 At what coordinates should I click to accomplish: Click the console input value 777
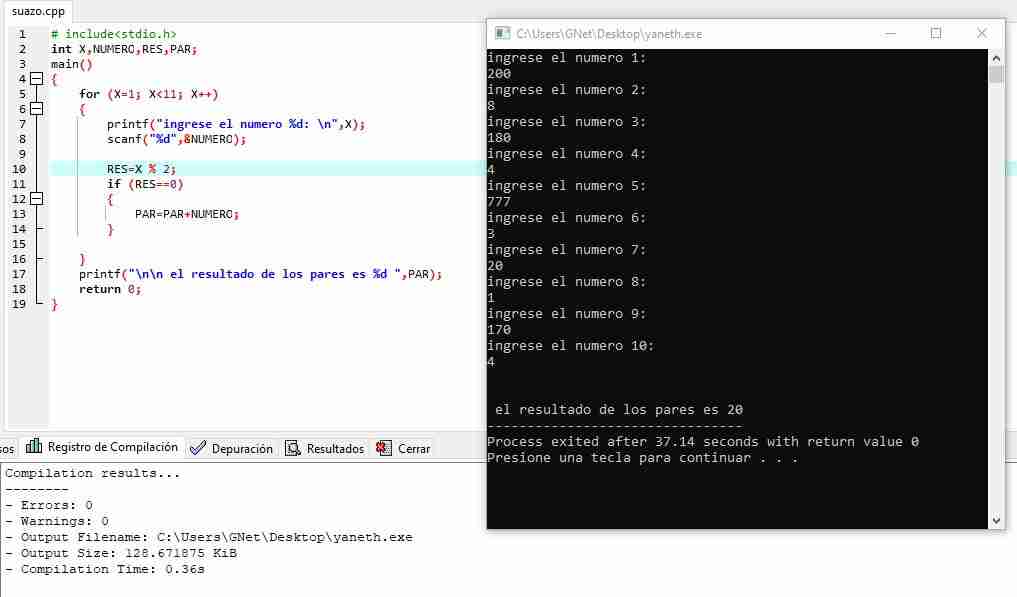point(499,202)
